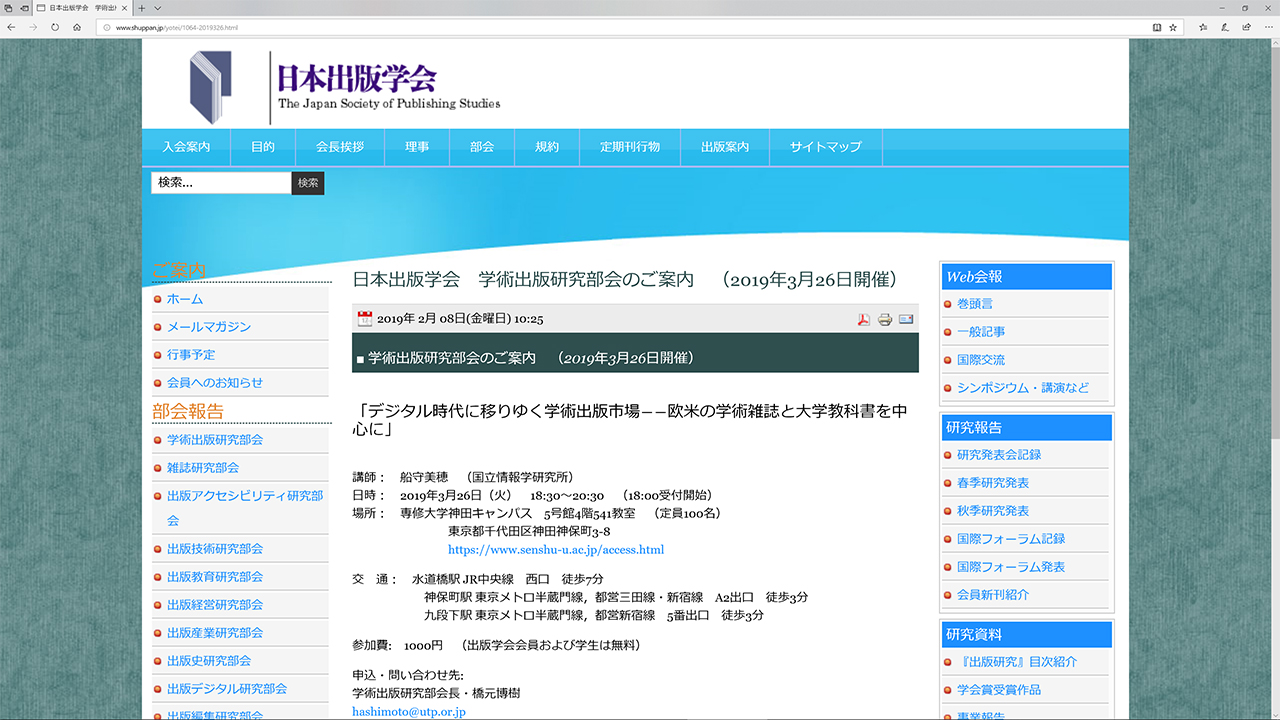Screen dimensions: 1280x720
Task: Open the 出版史研究部会 sidebar link
Action: 209,661
